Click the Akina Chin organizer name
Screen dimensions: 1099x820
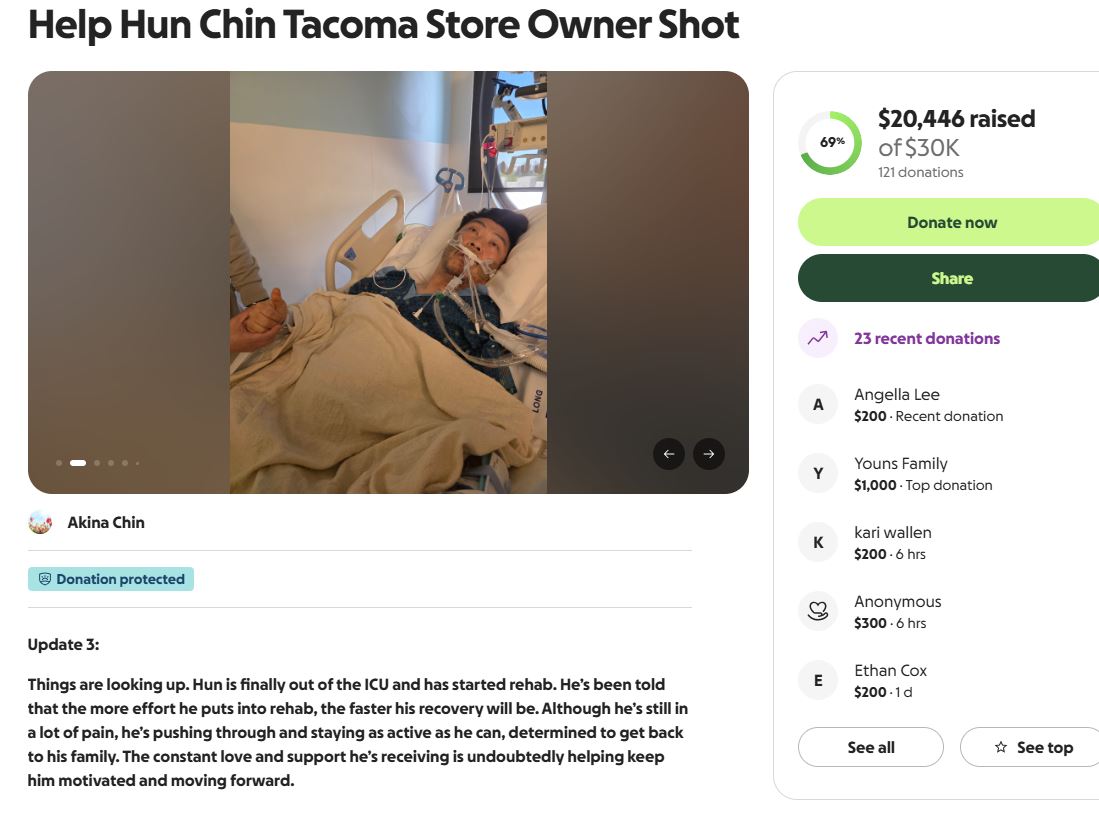106,522
